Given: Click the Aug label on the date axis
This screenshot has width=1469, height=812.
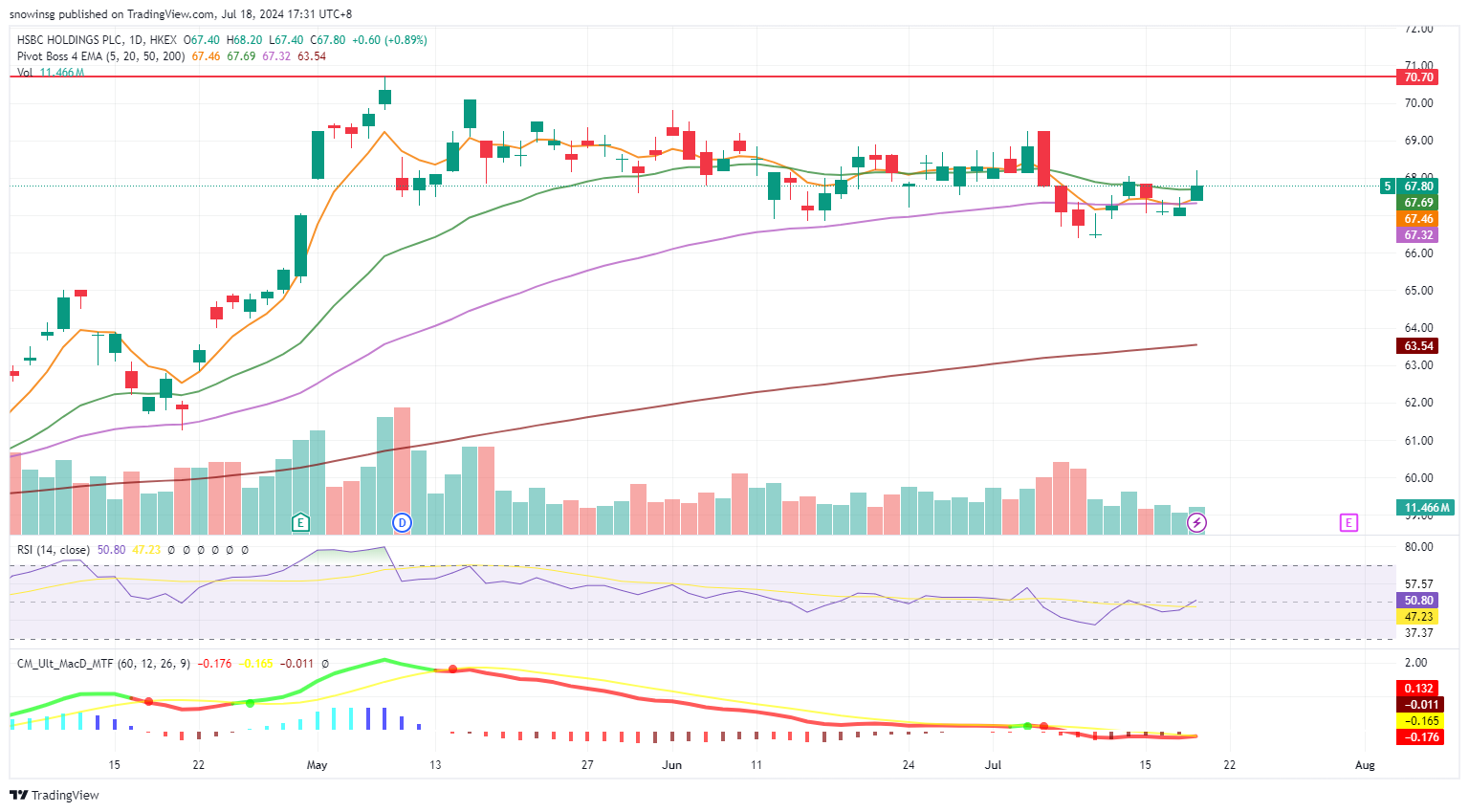Looking at the screenshot, I should (1365, 765).
